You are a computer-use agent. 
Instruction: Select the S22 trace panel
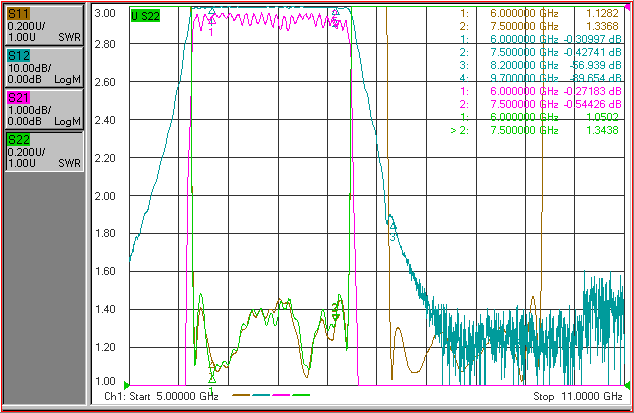click(x=44, y=151)
